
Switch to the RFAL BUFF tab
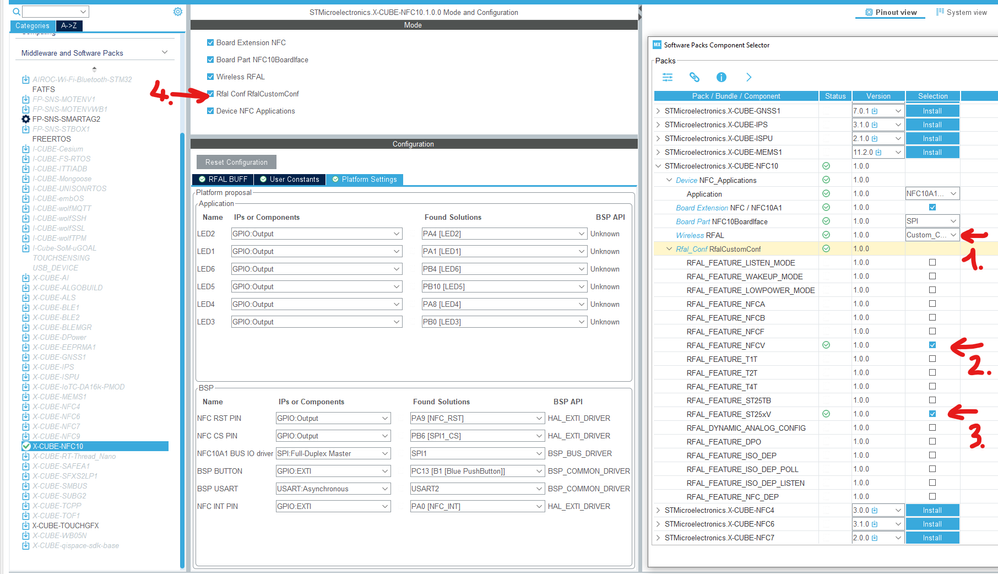point(223,179)
